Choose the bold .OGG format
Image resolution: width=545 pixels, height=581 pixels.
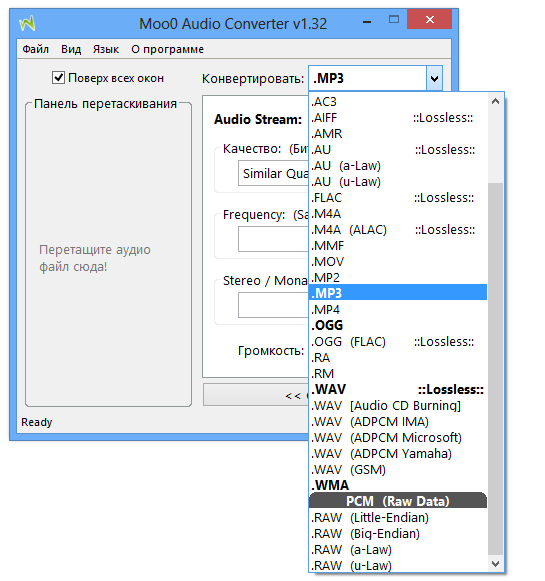click(x=398, y=325)
